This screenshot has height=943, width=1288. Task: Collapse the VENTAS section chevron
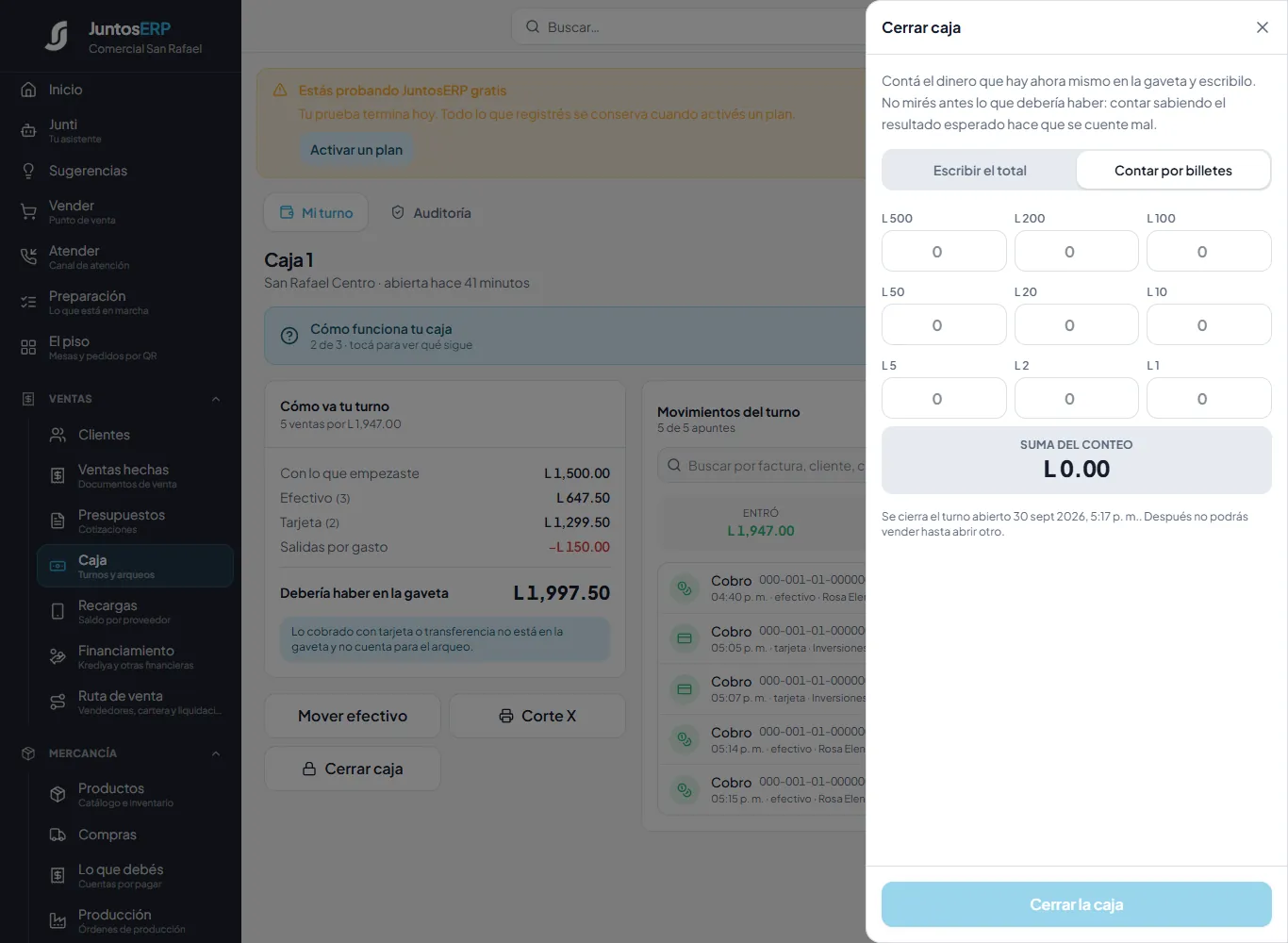(x=216, y=399)
